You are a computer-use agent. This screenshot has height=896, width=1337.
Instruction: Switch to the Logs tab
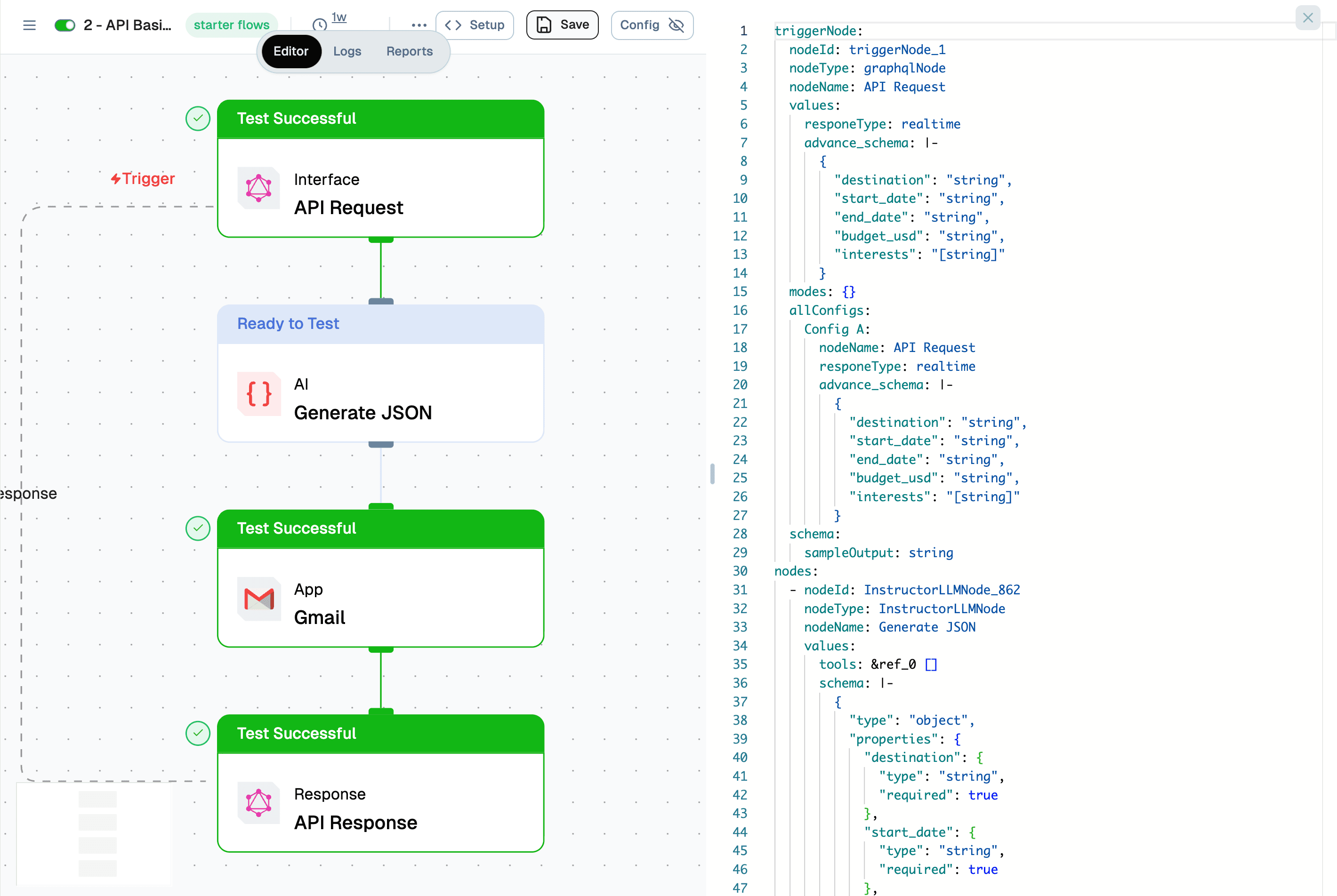click(x=347, y=51)
